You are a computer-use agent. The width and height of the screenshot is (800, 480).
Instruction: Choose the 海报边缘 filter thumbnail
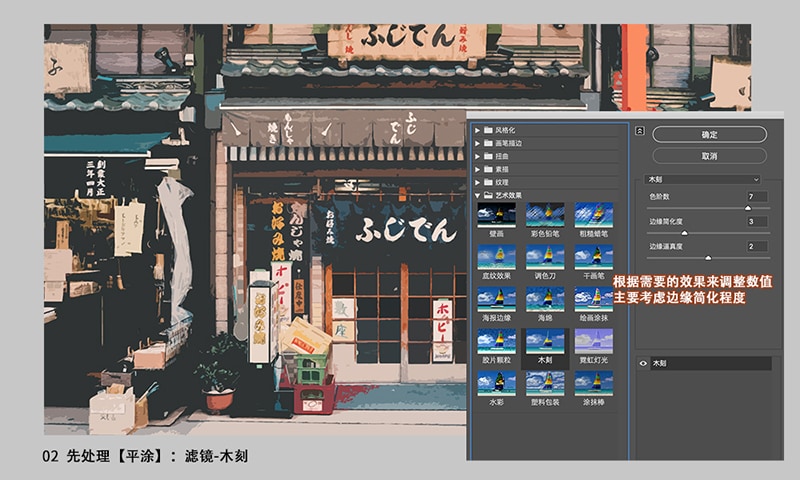tap(496, 298)
